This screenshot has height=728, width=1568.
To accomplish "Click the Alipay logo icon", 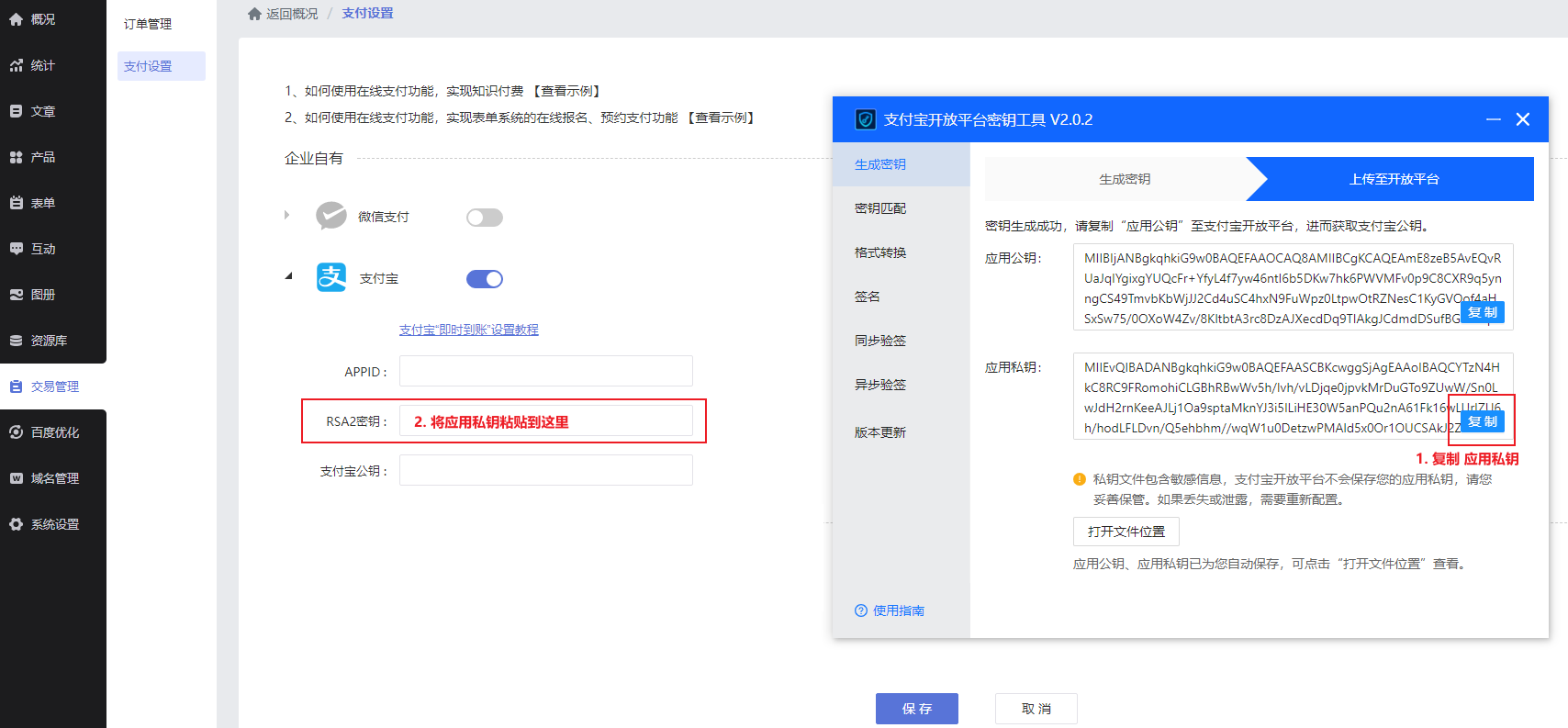I will click(x=331, y=277).
